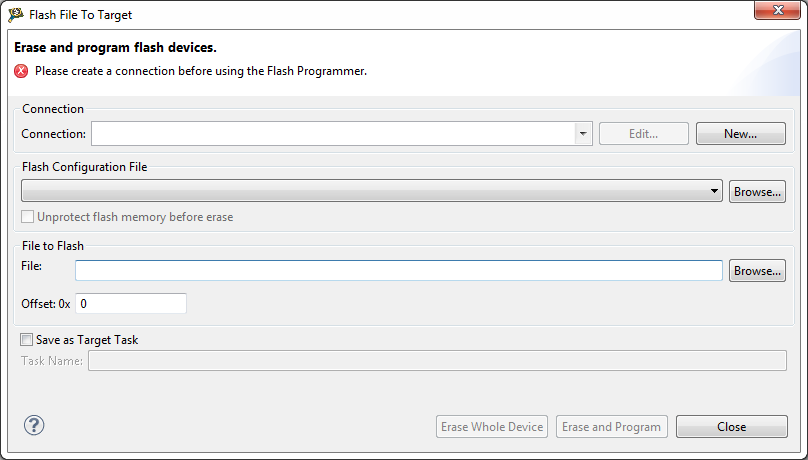This screenshot has height=460, width=808.
Task: Click the Flash File To Target title icon
Action: (15, 14)
